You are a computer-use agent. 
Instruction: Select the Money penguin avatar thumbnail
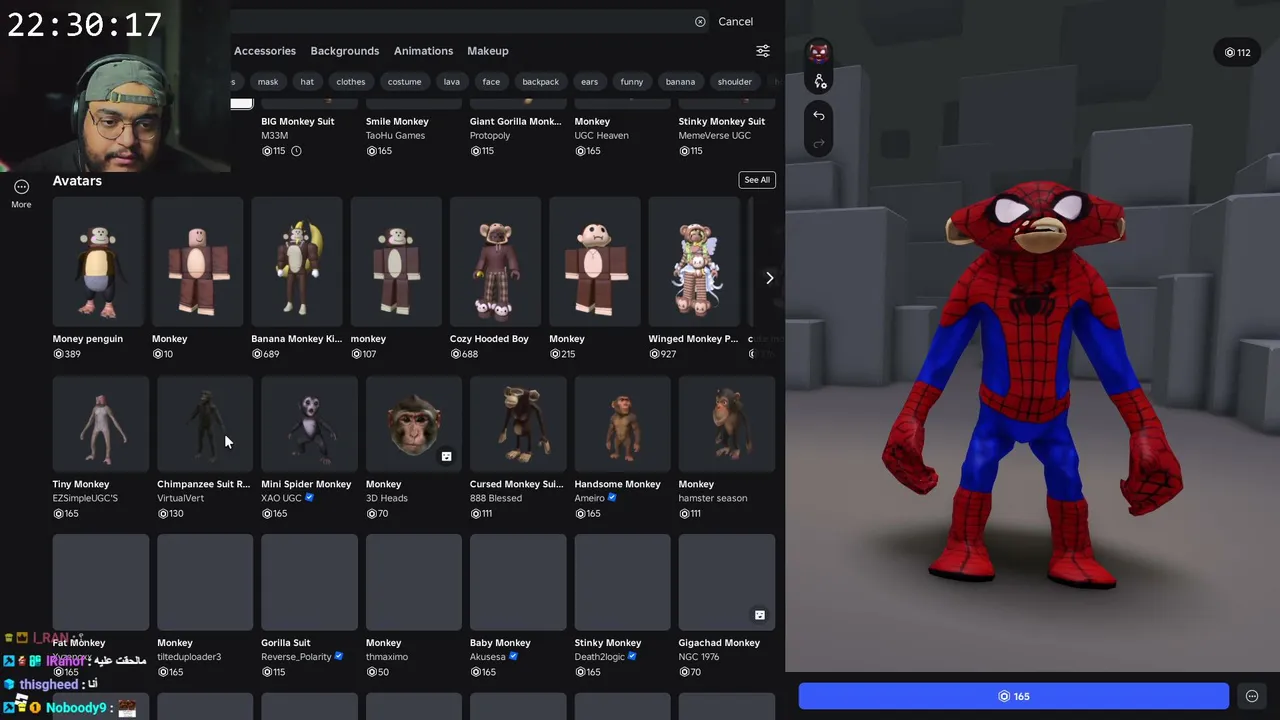[98, 262]
